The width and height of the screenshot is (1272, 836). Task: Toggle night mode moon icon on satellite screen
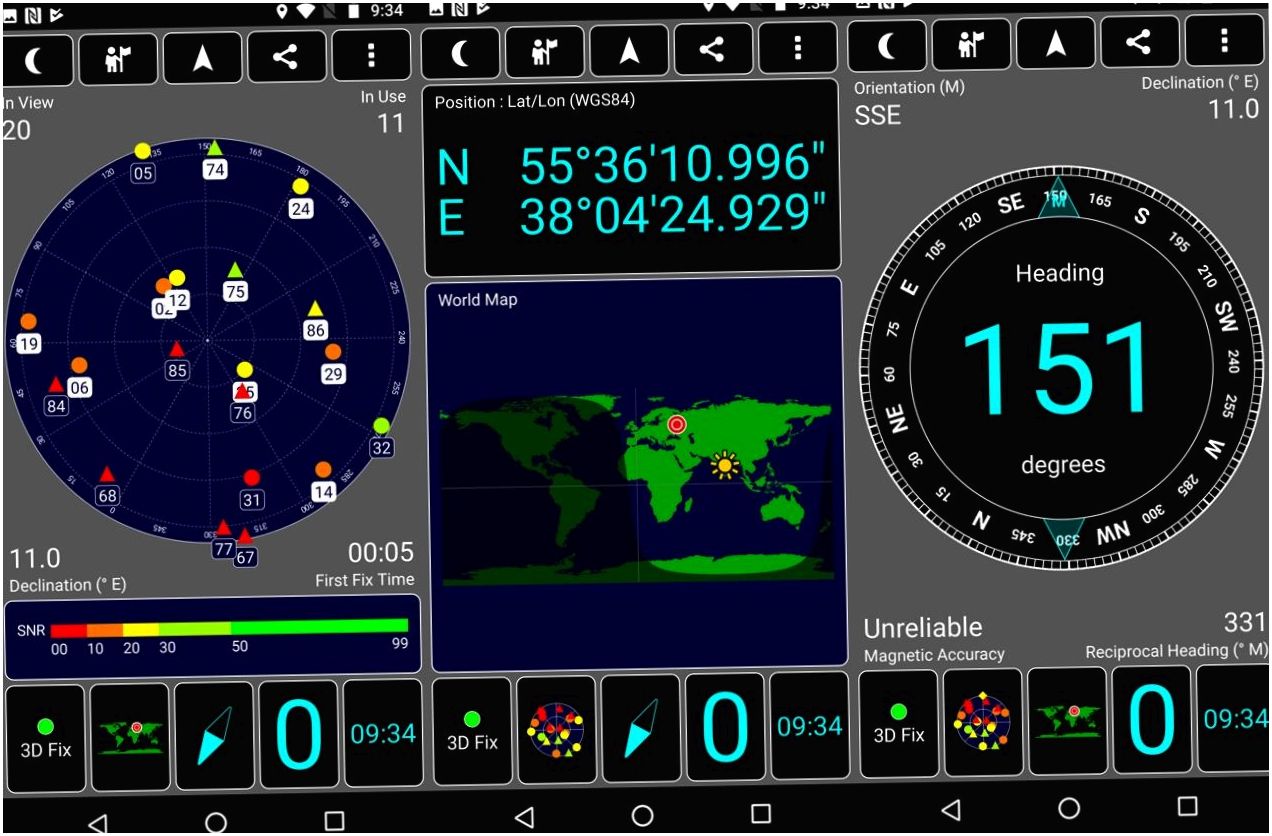[35, 59]
